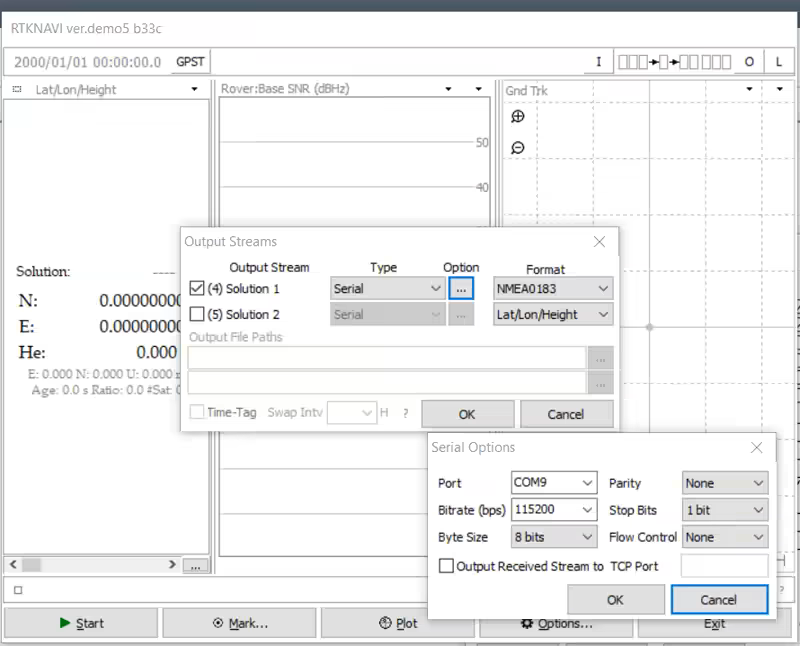Enable the Solution 2 output stream
The width and height of the screenshot is (800, 646).
coord(197,315)
